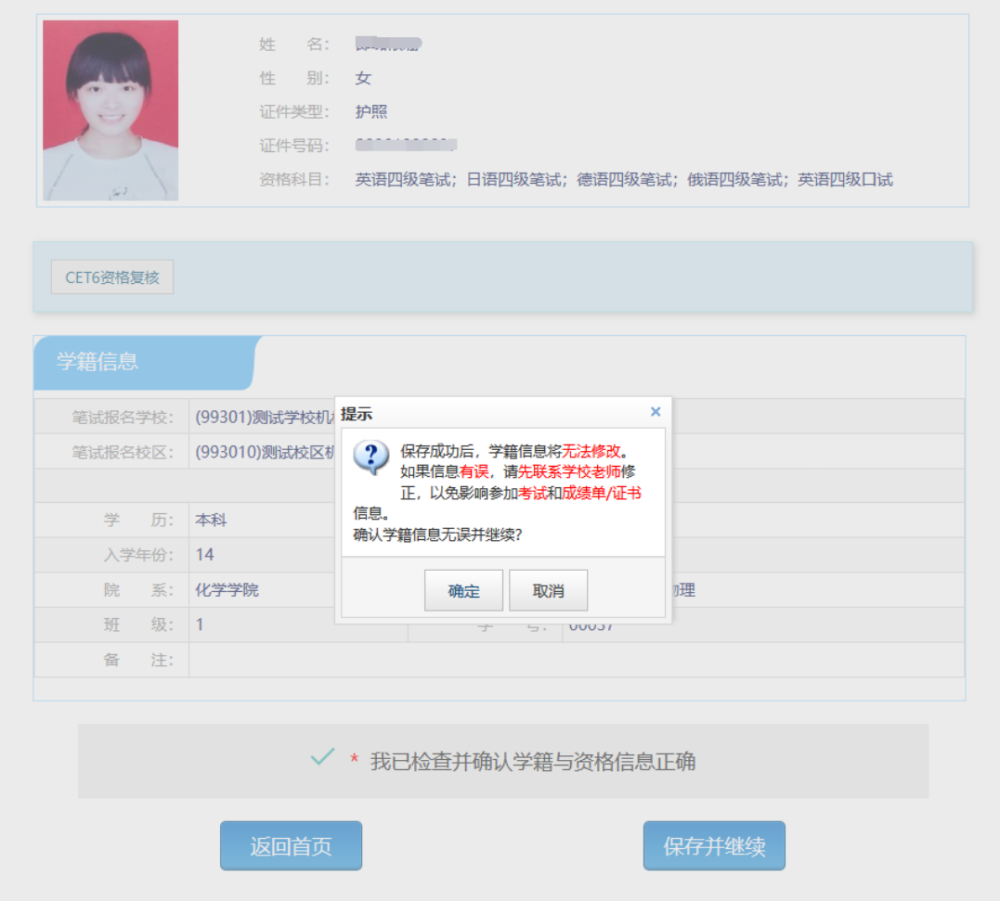The height and width of the screenshot is (901, 1000).
Task: Select the 院系 value 化学学院
Action: [x=227, y=590]
